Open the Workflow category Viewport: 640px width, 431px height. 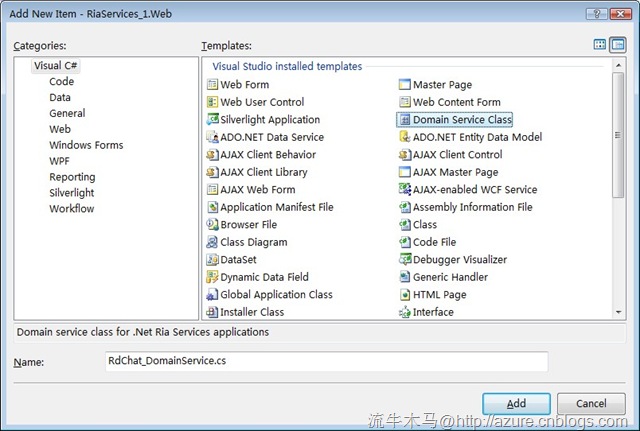pos(72,209)
